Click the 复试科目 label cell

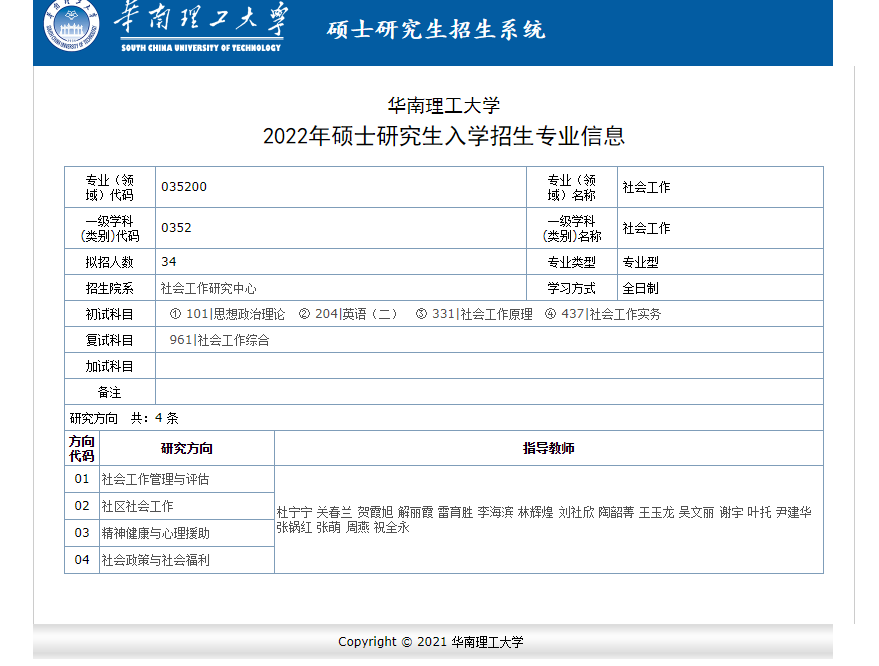tap(110, 340)
